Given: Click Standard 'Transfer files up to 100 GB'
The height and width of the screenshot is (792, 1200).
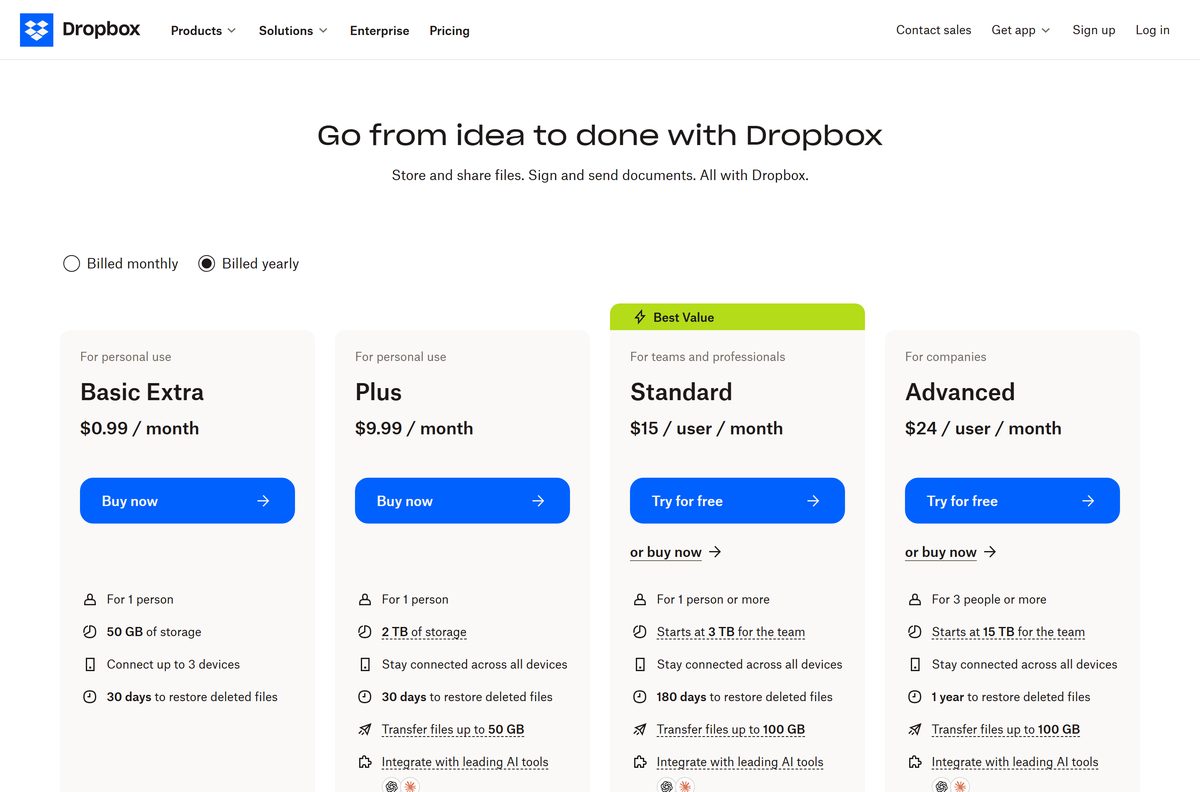Looking at the screenshot, I should [x=731, y=730].
